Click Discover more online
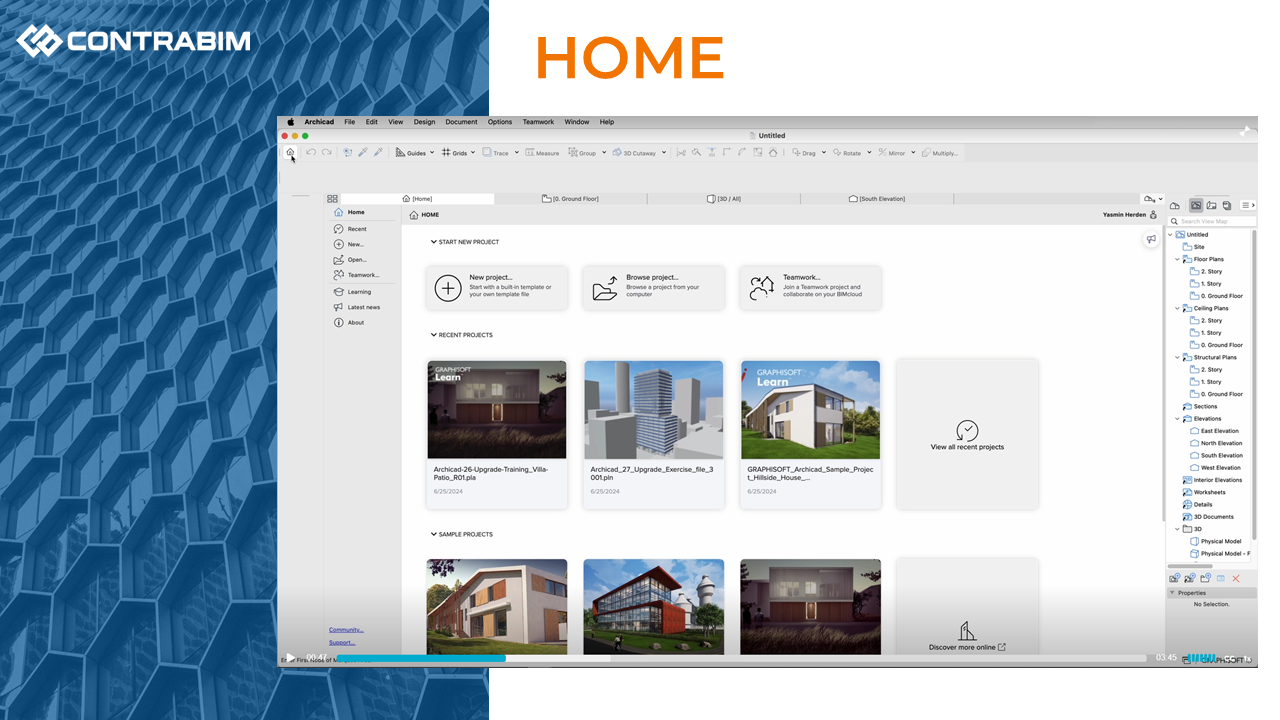The height and width of the screenshot is (720, 1280). click(x=967, y=647)
